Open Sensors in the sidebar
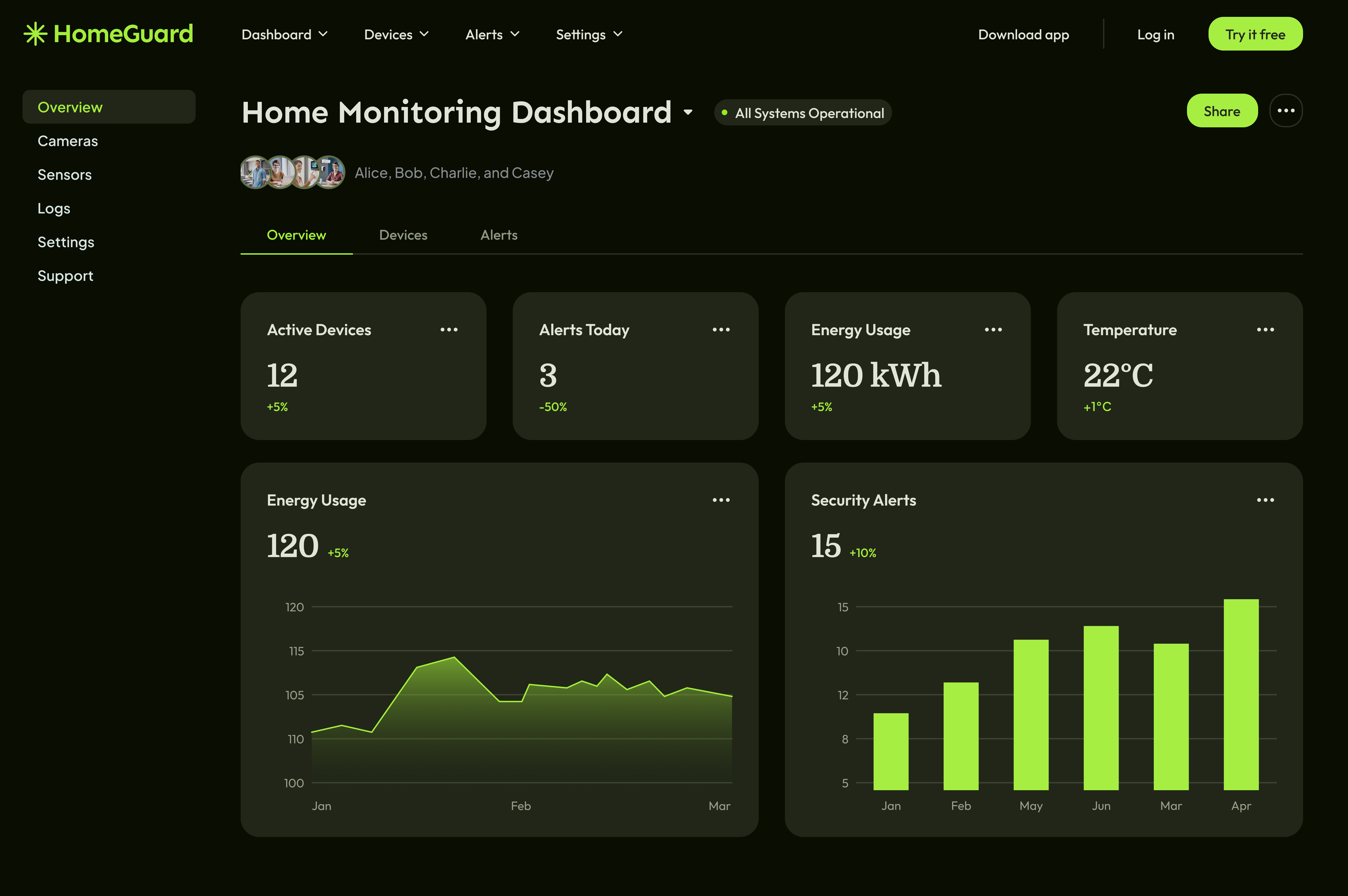This screenshot has width=1348, height=896. coord(65,174)
